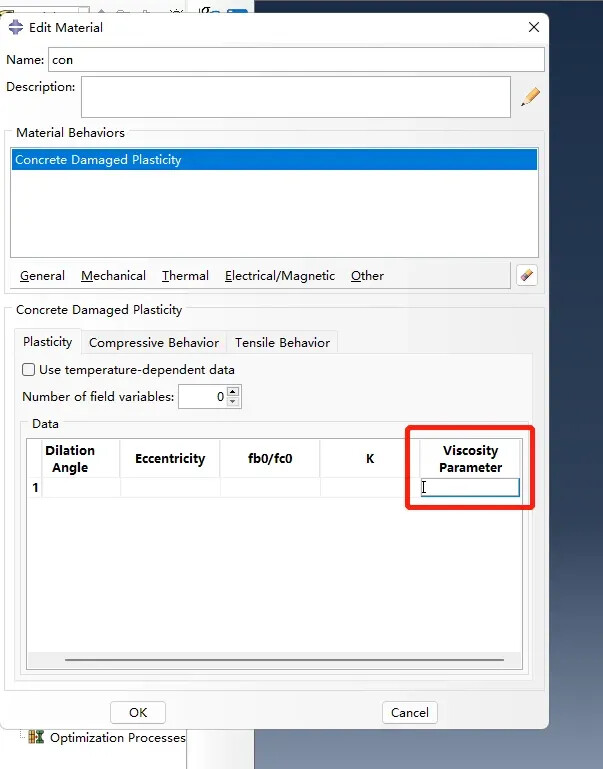Image resolution: width=603 pixels, height=769 pixels.
Task: Open the Electrical/Magnetic menu
Action: (x=280, y=276)
